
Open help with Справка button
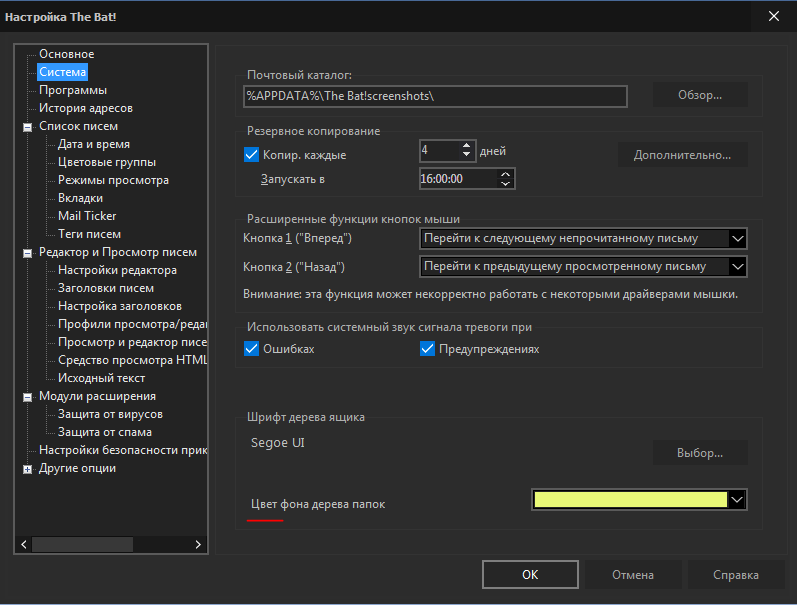735,574
